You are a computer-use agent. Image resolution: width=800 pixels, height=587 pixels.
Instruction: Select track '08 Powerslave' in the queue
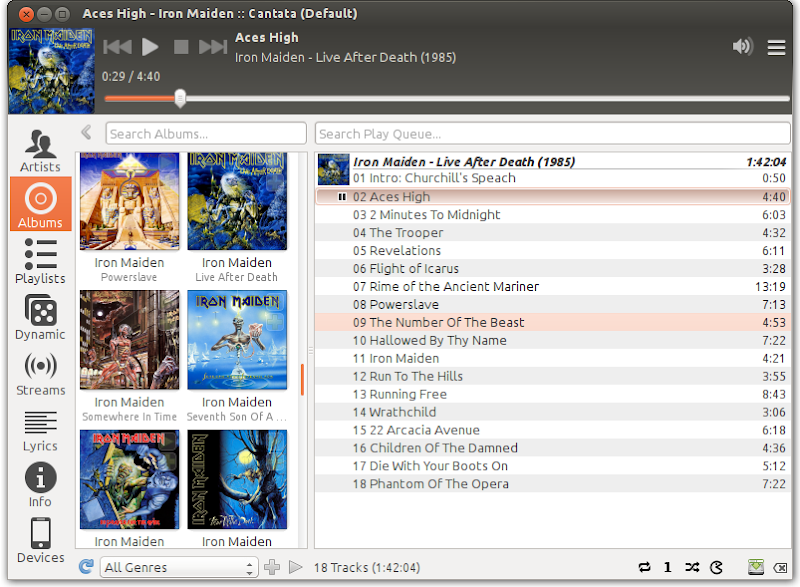[x=553, y=304]
